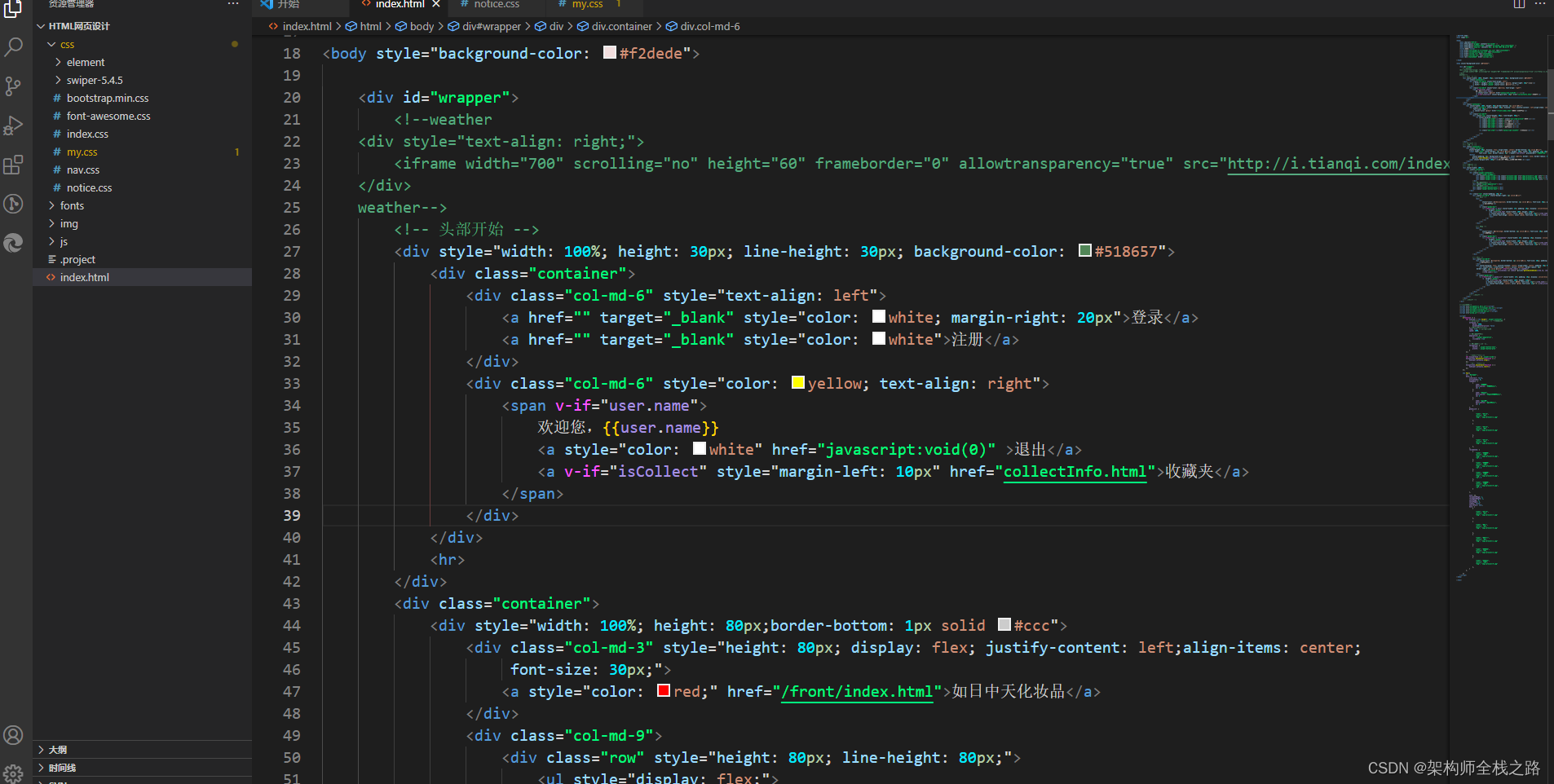The image size is (1554, 784).
Task: Click the body breadcrumb segment
Action: coord(422,26)
